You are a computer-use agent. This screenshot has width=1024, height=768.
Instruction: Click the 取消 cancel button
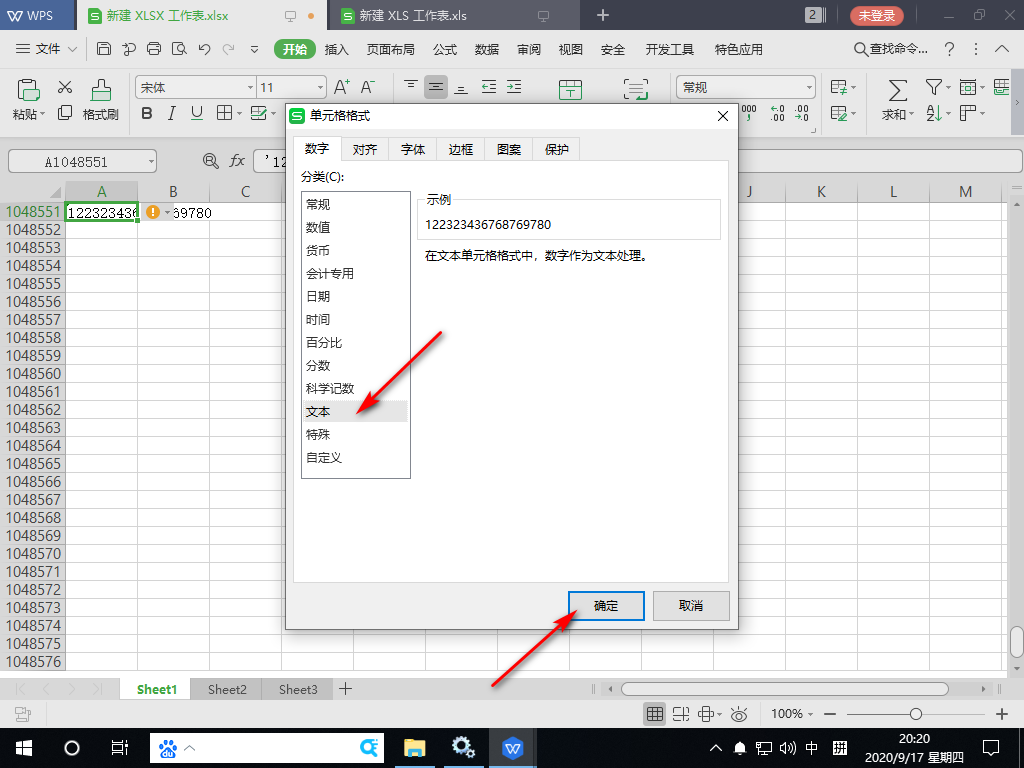coord(690,605)
